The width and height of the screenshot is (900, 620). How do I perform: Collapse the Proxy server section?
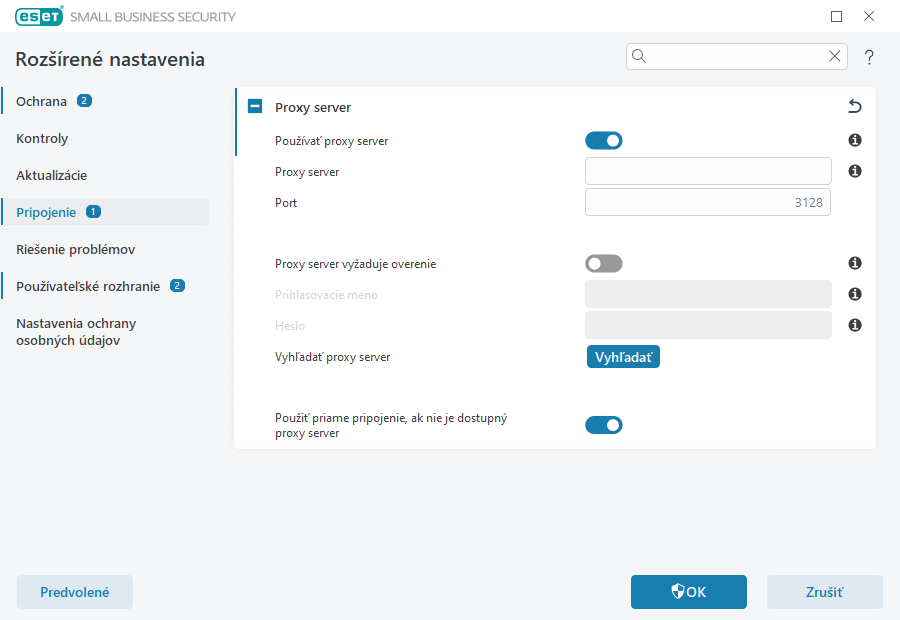tap(255, 106)
